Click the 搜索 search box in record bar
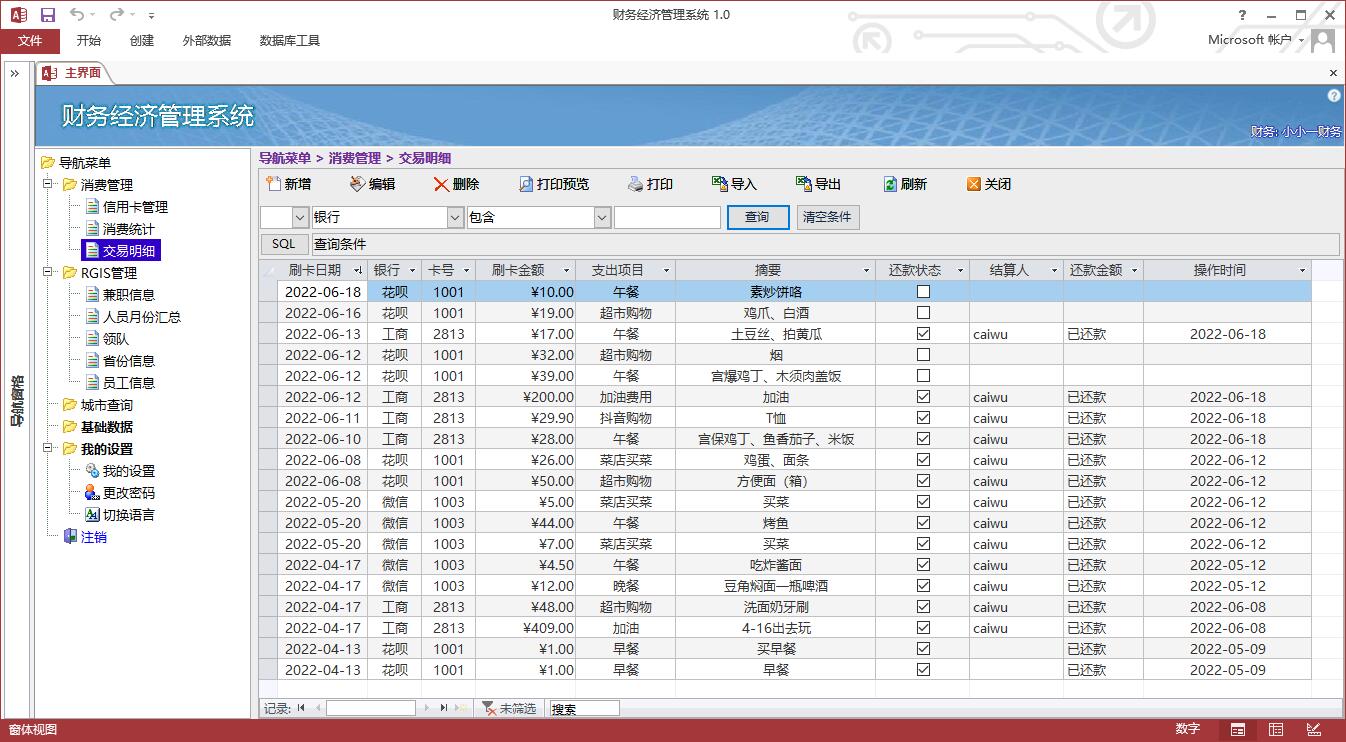The width and height of the screenshot is (1346, 742). pos(584,708)
